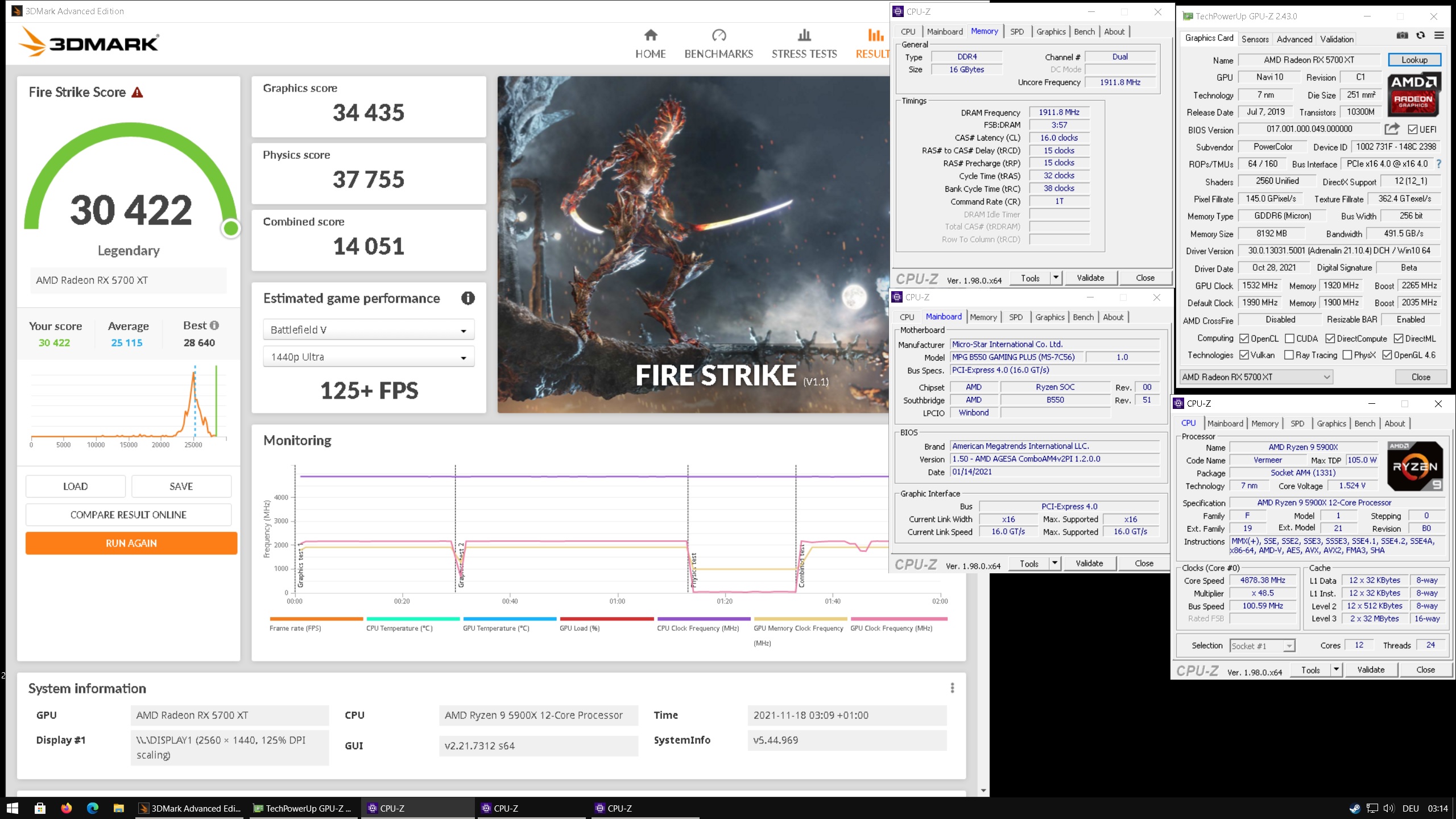Open the Battlefield V game dropdown
Screen dimensions: 1456x819
click(x=369, y=330)
